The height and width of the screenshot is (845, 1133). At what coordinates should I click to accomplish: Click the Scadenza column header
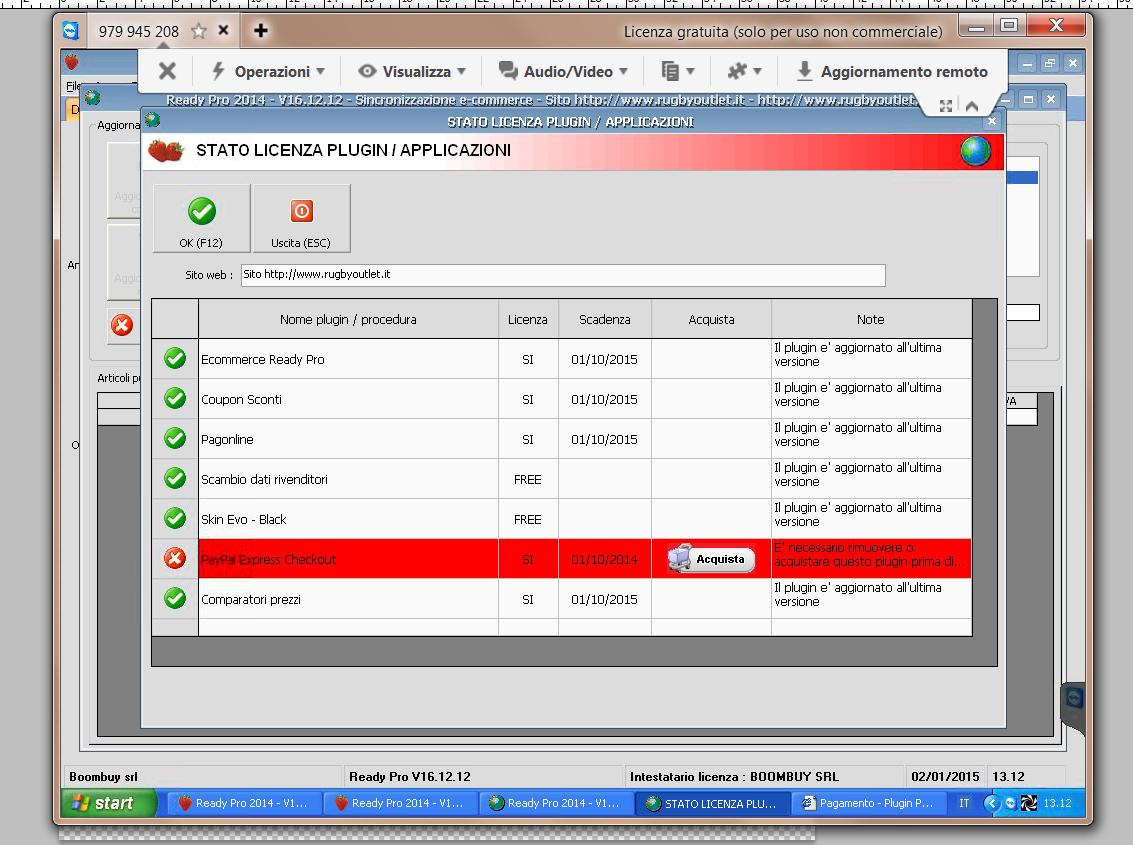coord(605,319)
